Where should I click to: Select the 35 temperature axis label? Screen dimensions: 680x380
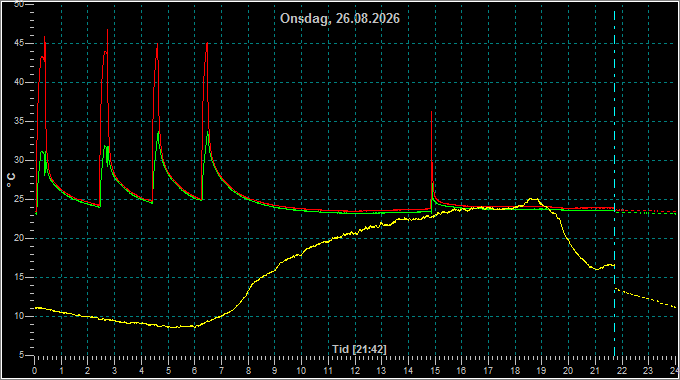click(19, 121)
